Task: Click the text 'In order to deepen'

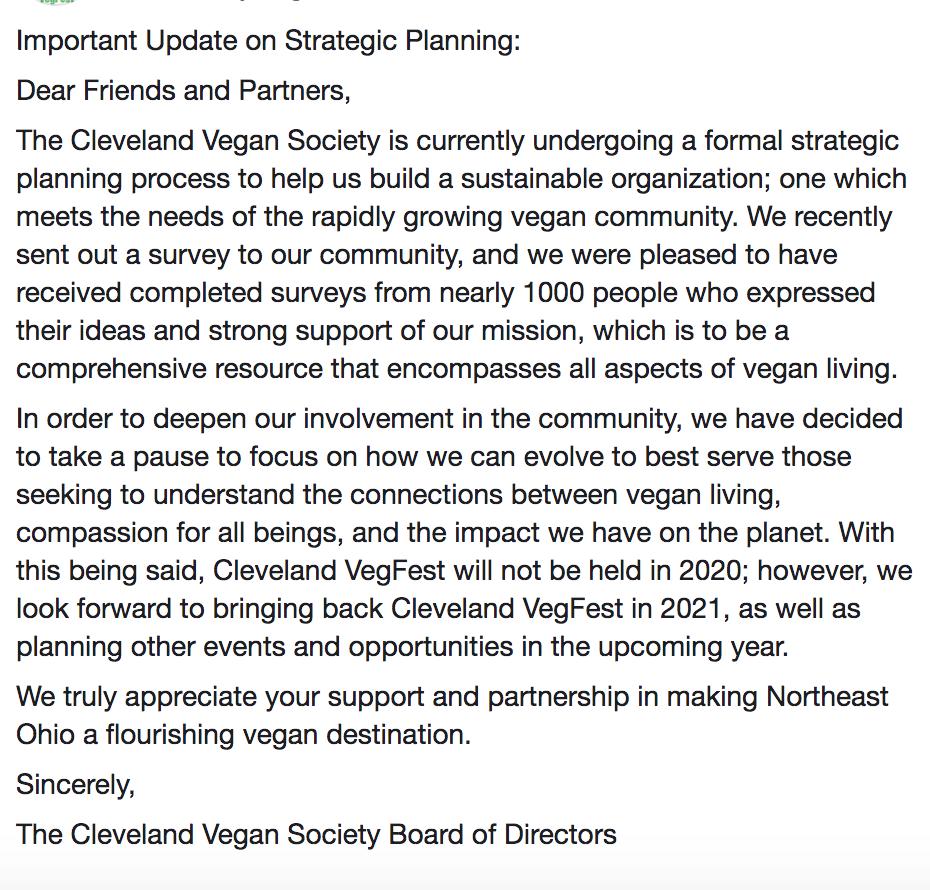Action: [131, 419]
